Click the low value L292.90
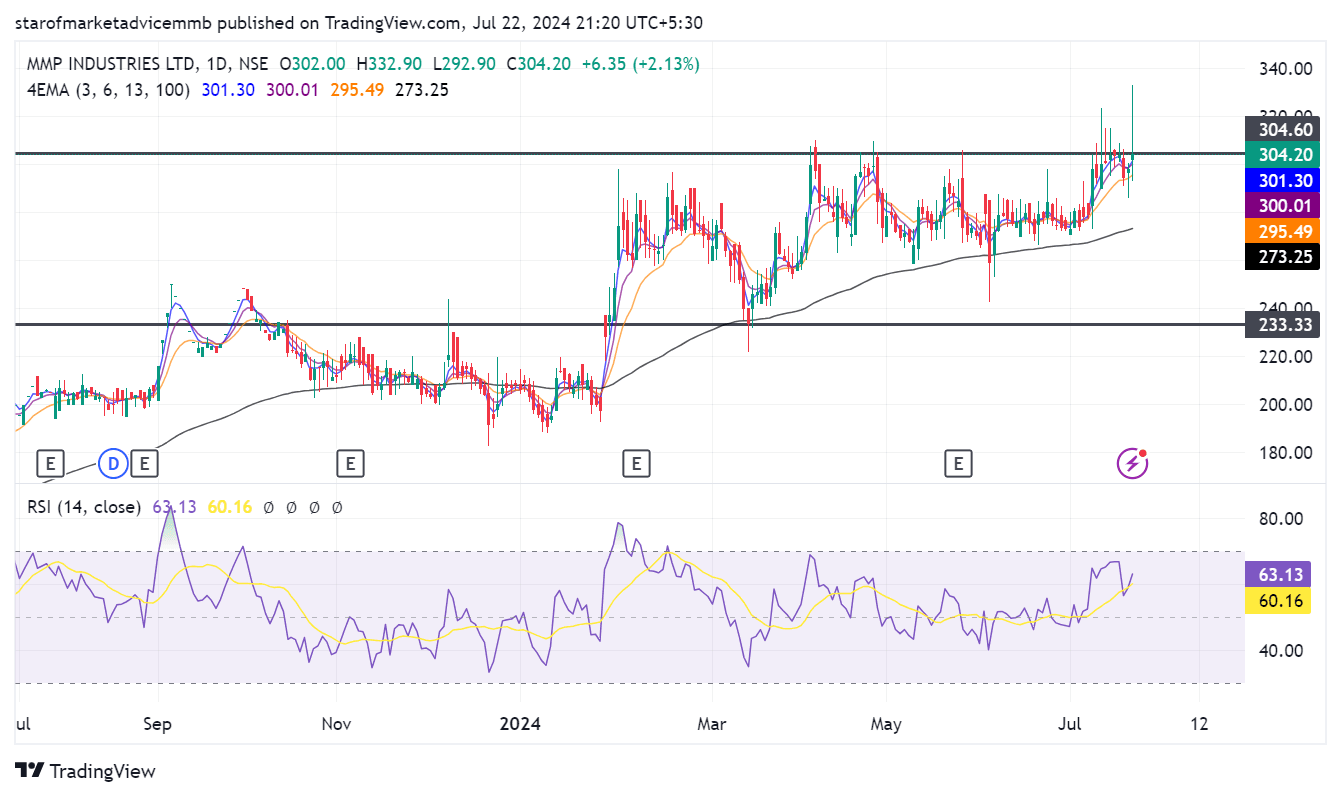 pyautogui.click(x=463, y=64)
